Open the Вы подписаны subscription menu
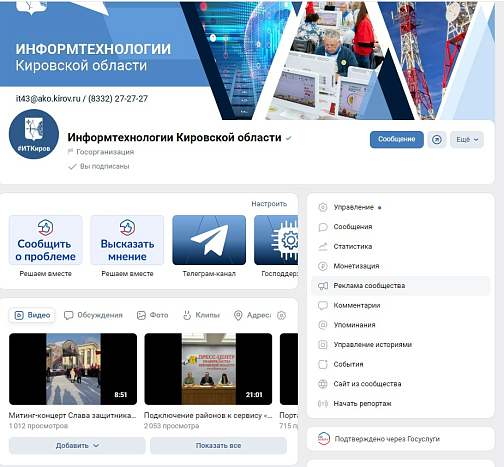Viewport: 504px width, 467px height. coord(99,166)
